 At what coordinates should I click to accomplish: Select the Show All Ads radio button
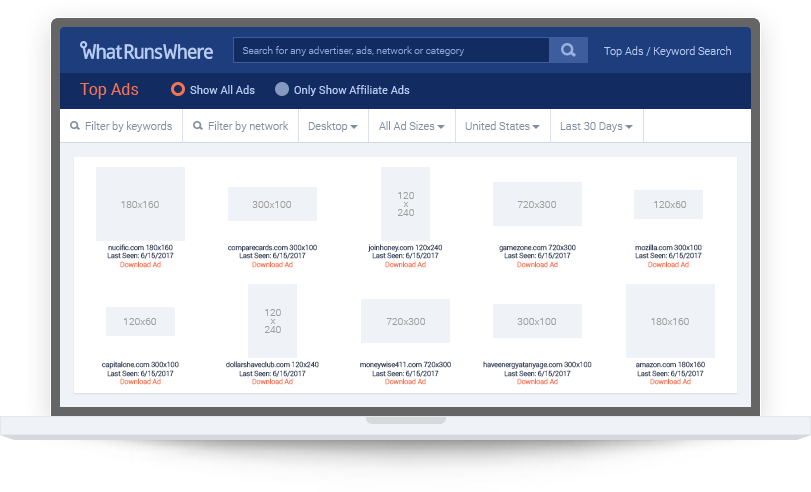178,90
